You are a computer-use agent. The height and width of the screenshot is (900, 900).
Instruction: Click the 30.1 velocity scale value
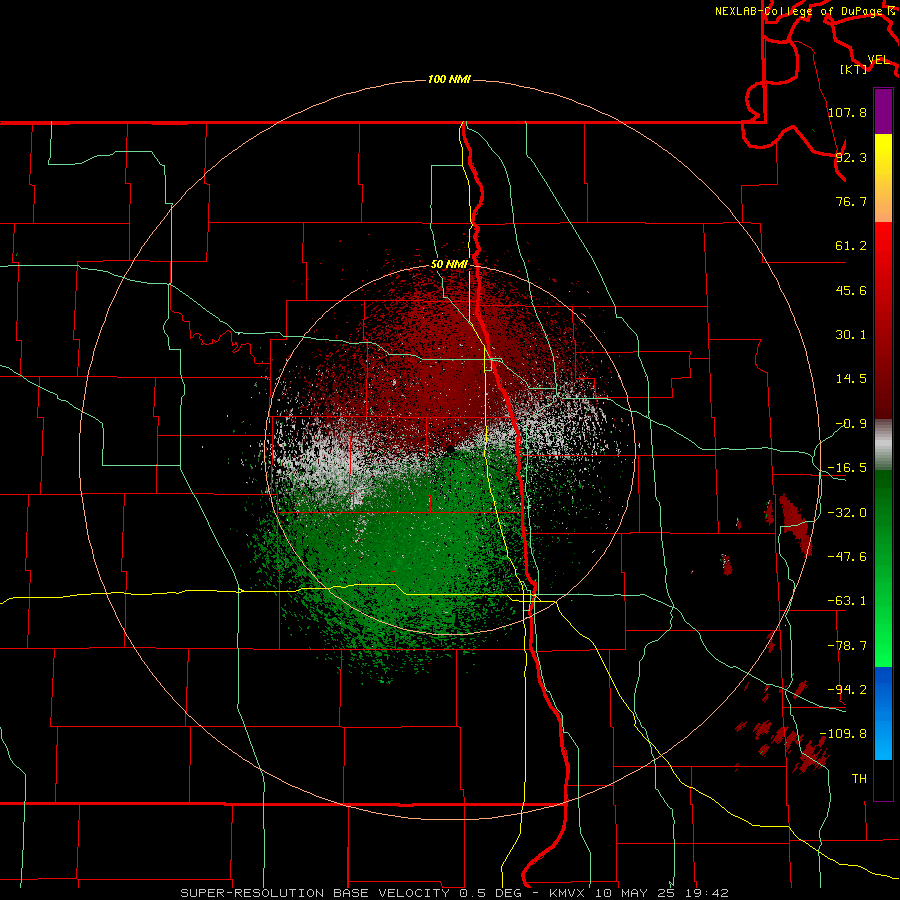851,335
